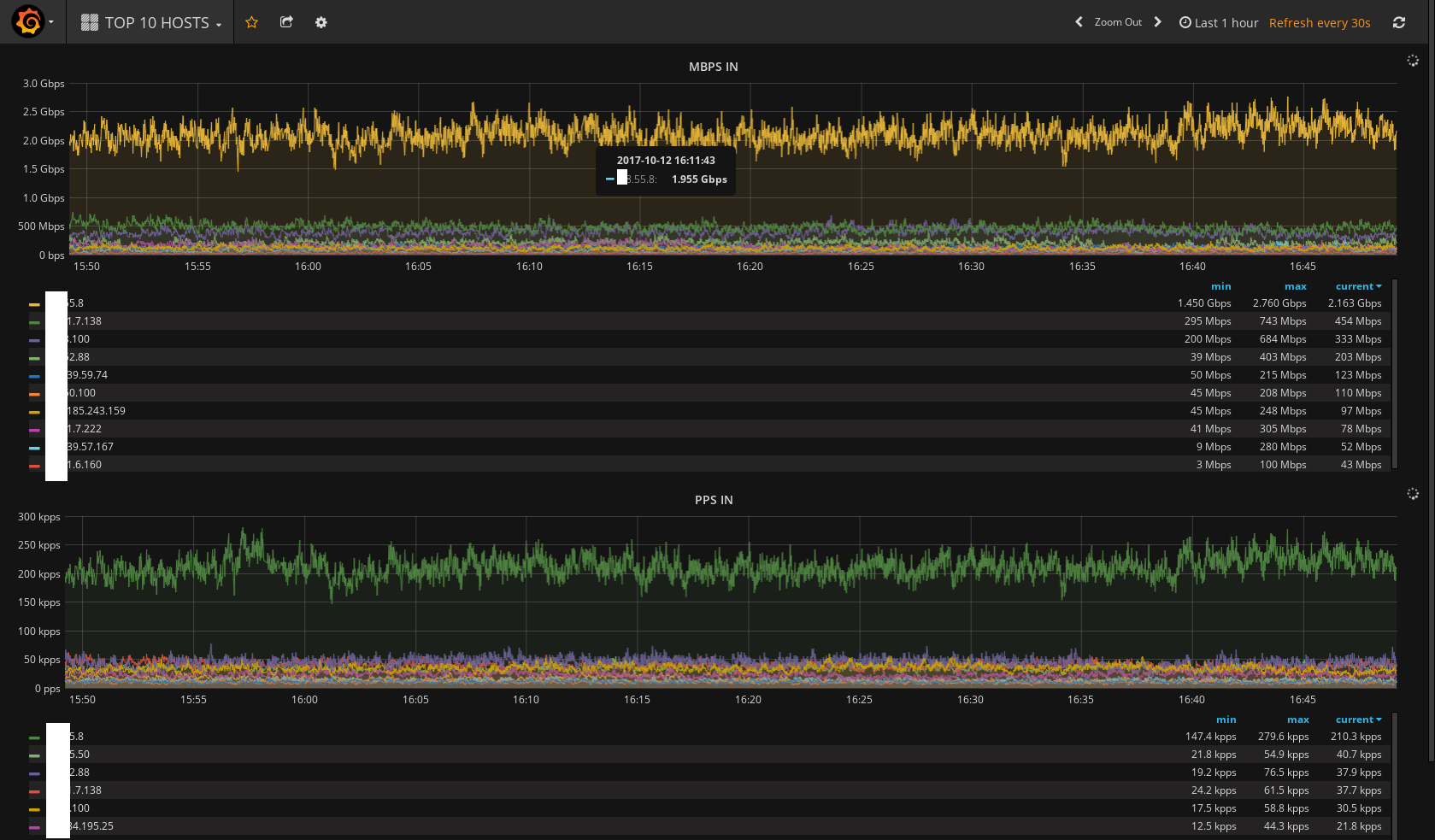The height and width of the screenshot is (840, 1435).
Task: Shift time range backward with left arrow
Action: [1079, 22]
